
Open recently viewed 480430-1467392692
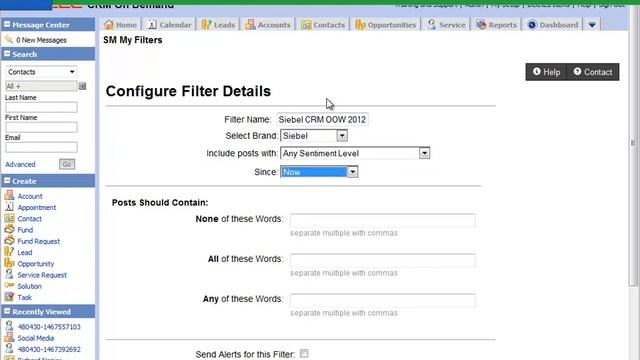pyautogui.click(x=49, y=349)
